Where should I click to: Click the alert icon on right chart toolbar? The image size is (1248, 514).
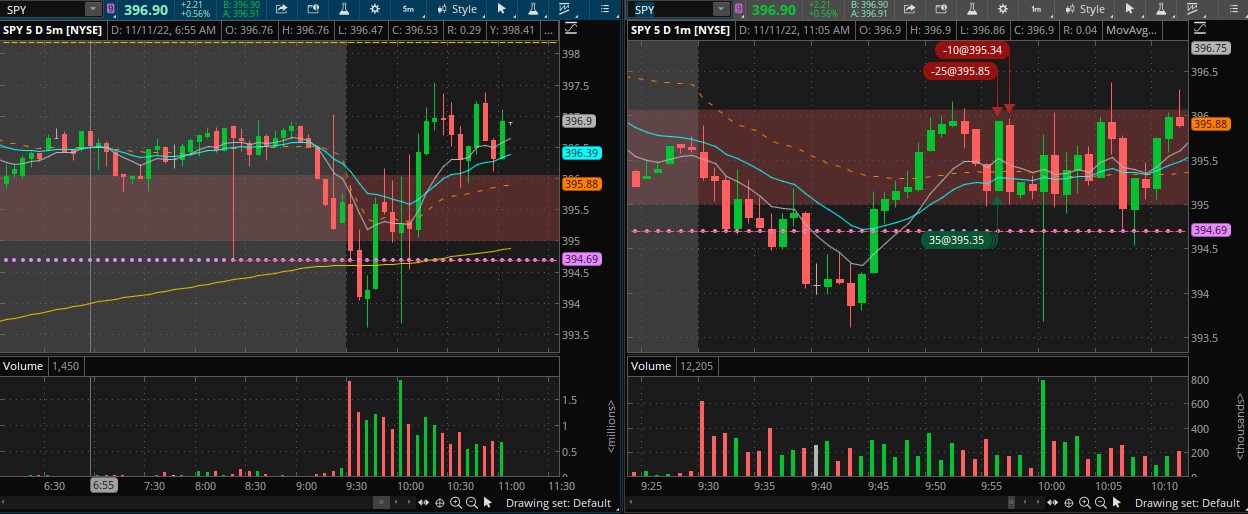click(x=943, y=9)
